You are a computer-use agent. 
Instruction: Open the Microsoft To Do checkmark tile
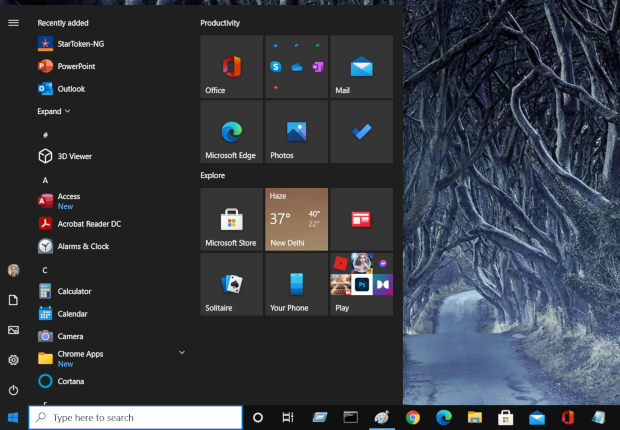point(361,132)
